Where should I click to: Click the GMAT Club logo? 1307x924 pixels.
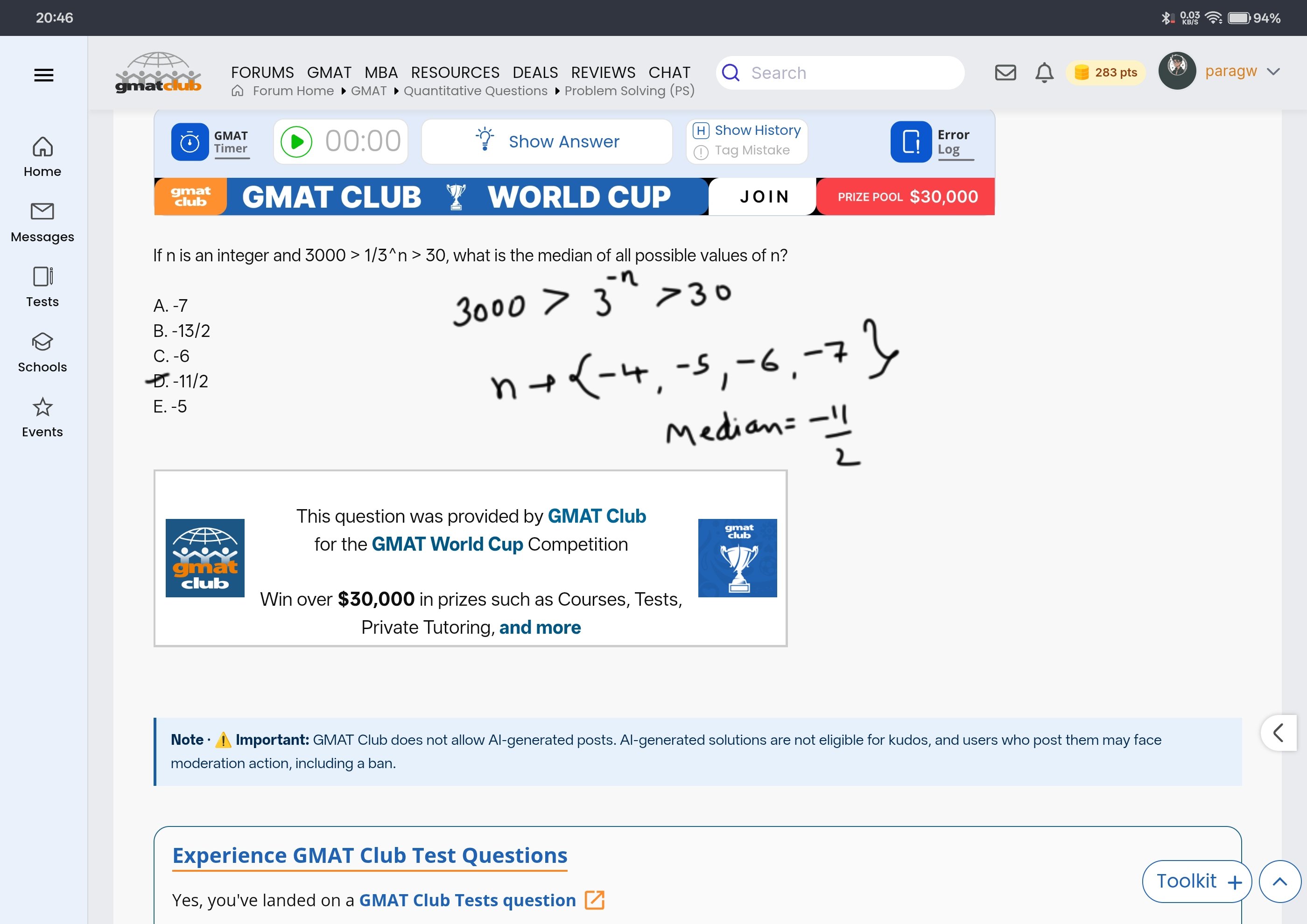[158, 73]
